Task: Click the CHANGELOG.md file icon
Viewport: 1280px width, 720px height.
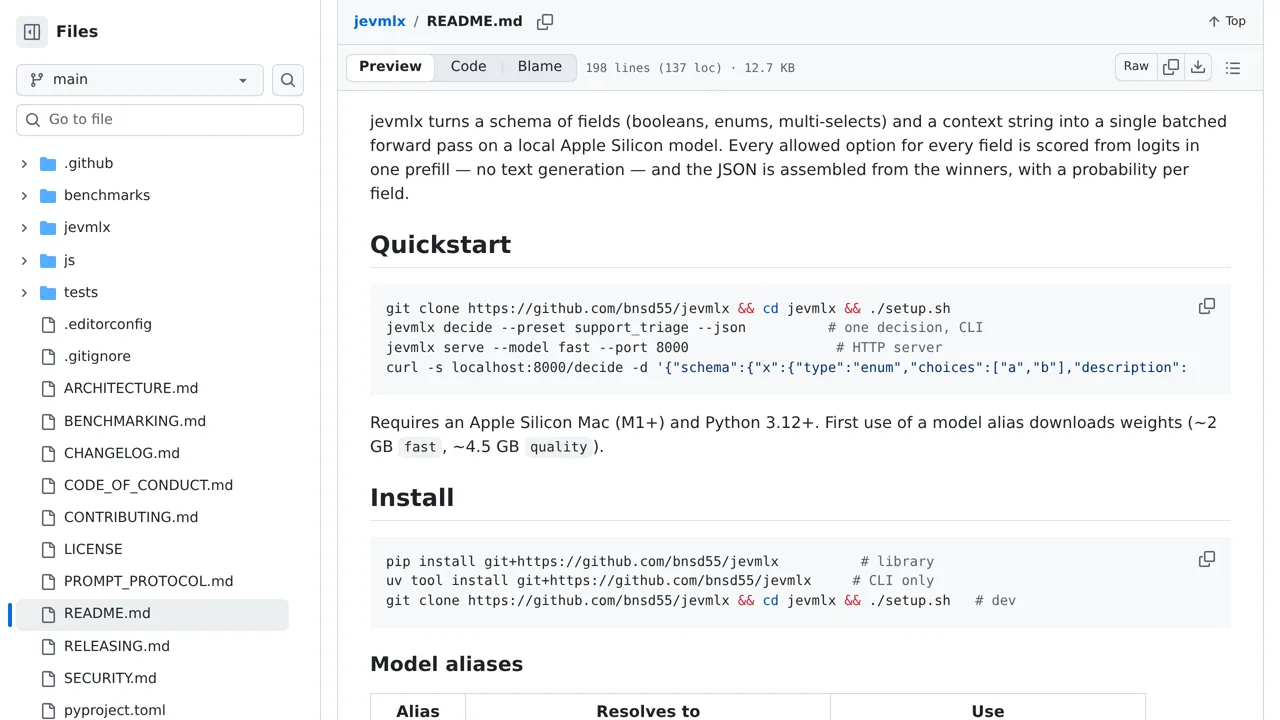Action: point(48,453)
